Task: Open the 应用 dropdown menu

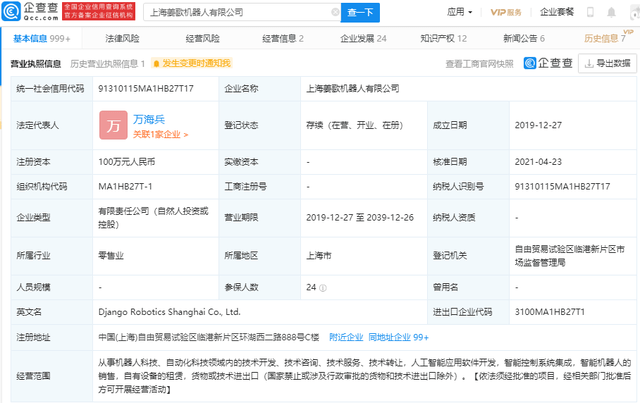Action: pos(460,12)
